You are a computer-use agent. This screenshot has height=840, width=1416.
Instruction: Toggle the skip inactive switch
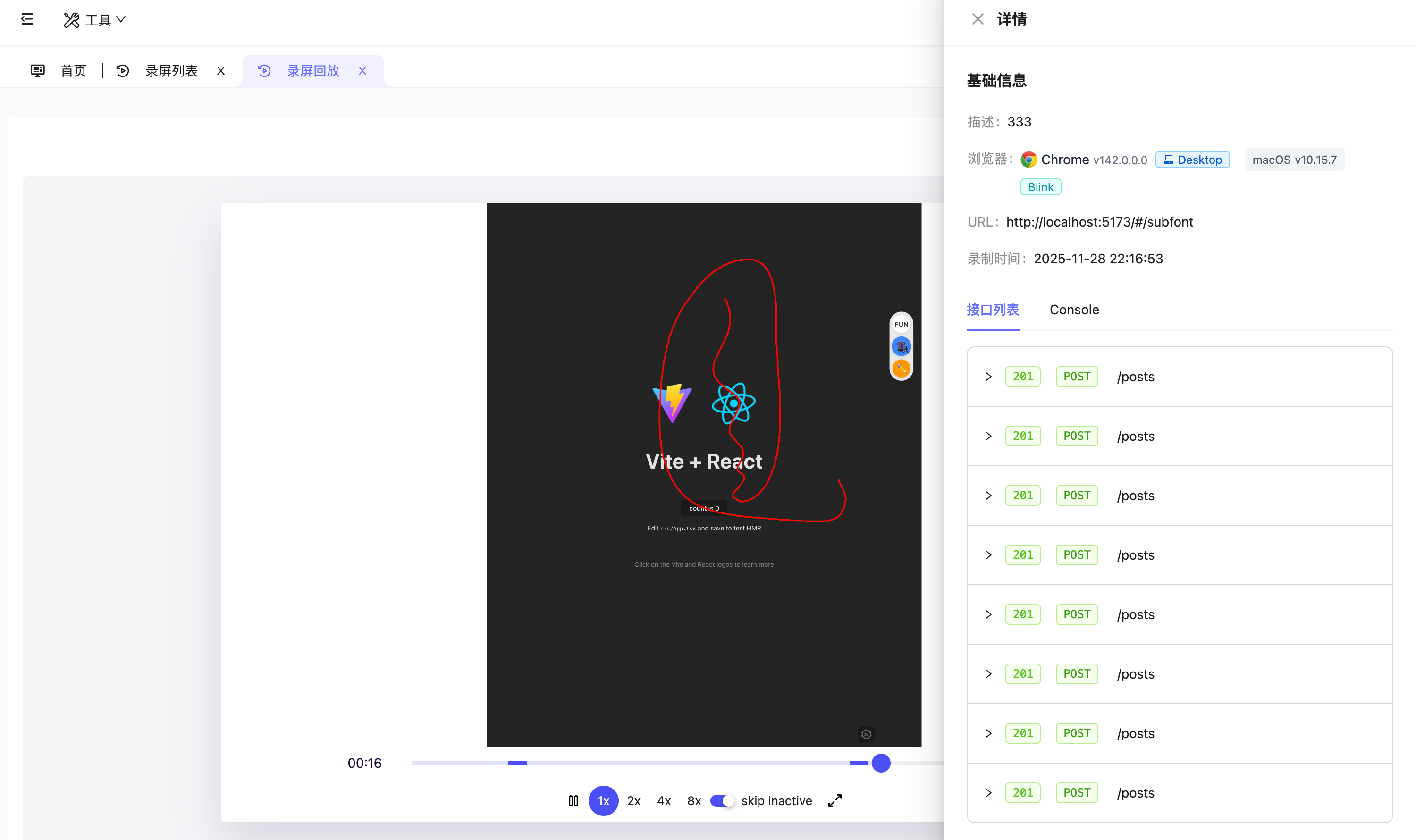722,801
